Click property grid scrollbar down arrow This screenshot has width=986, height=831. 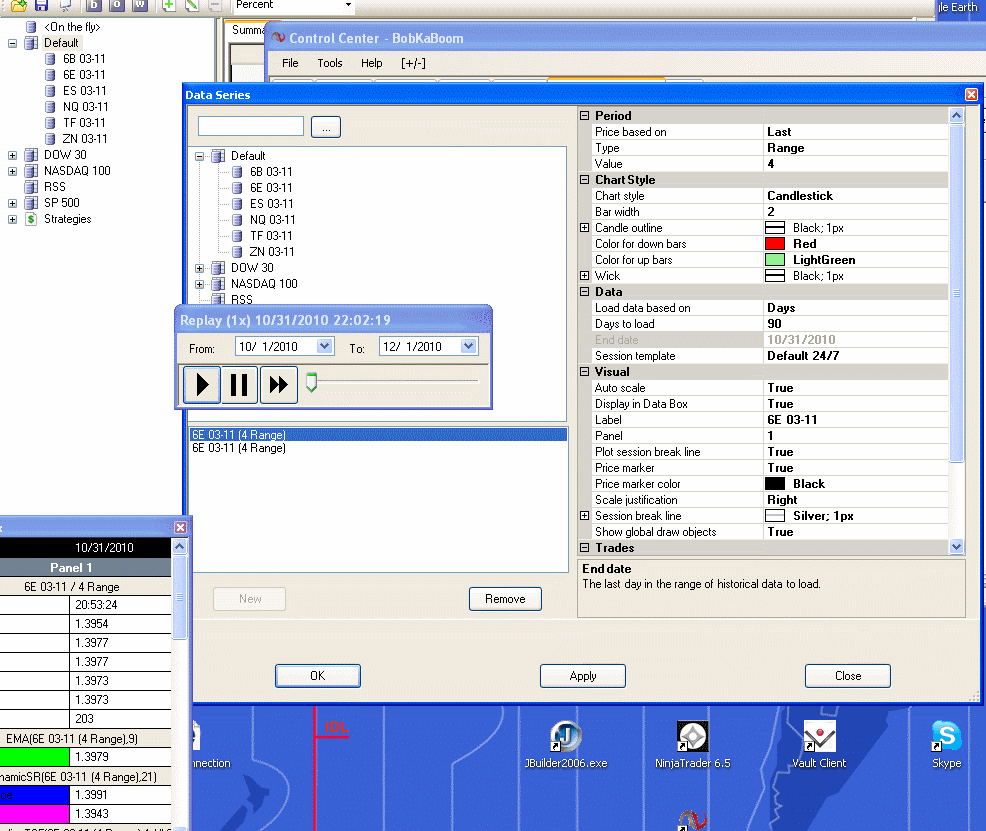click(956, 547)
